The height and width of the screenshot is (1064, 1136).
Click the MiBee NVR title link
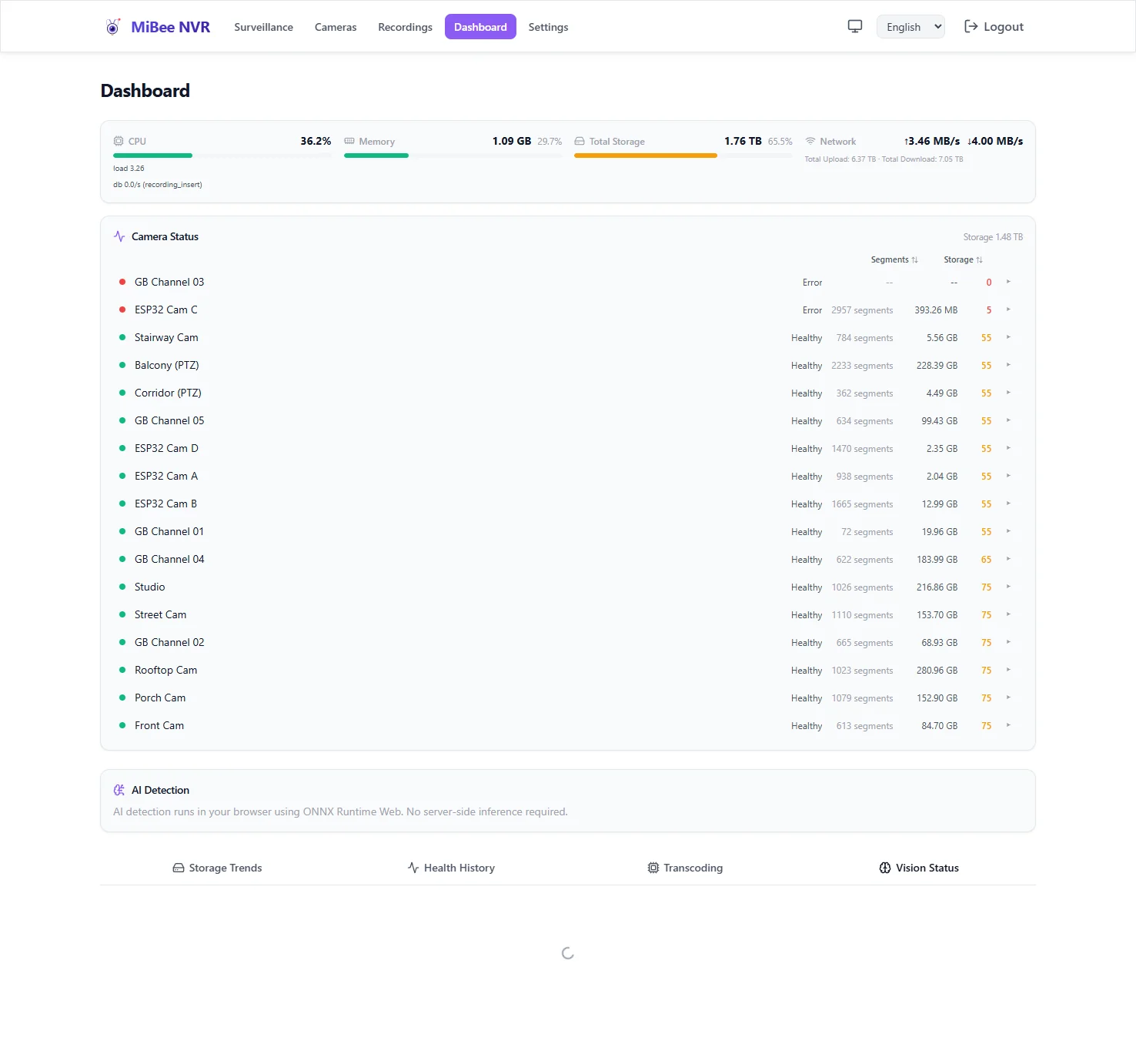coord(171,27)
